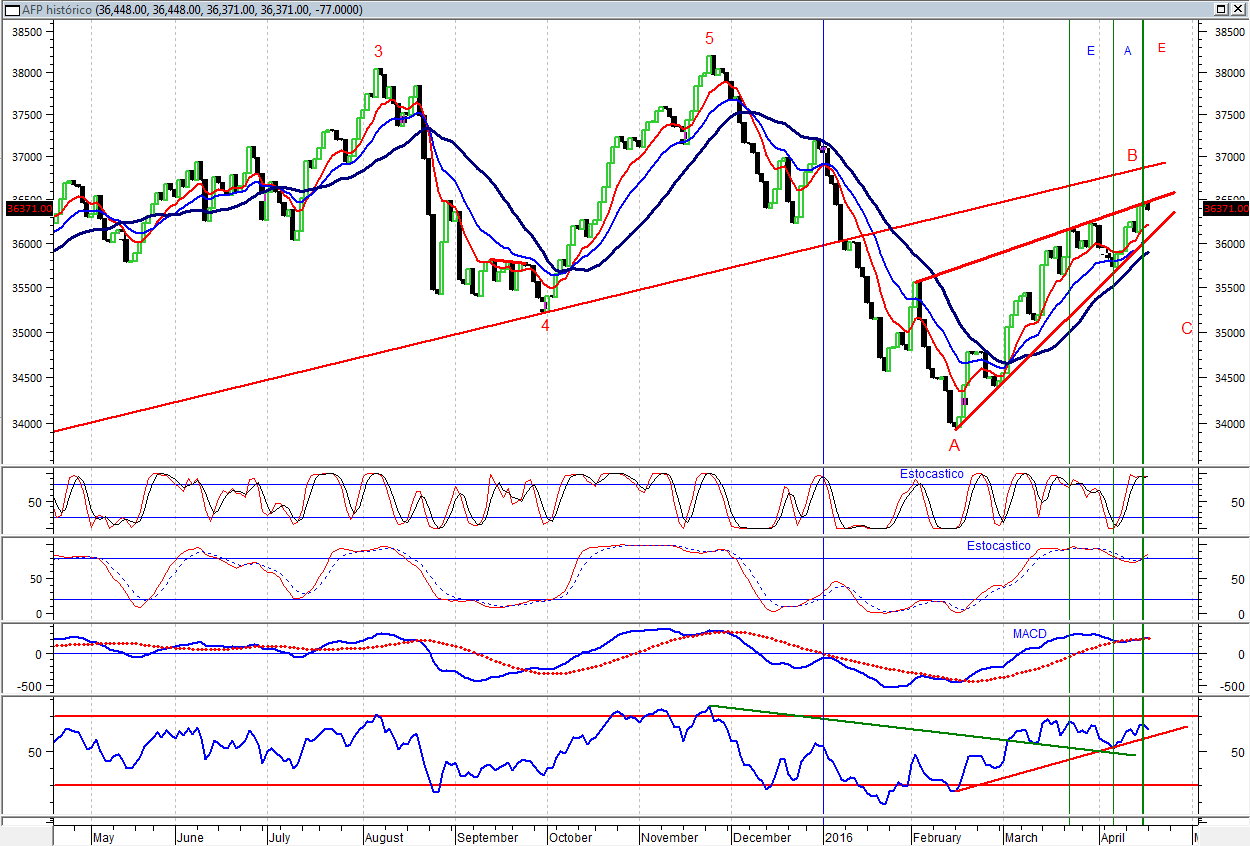
Task: Select the green downward trendline in the bottom oscillator panel
Action: tap(920, 731)
